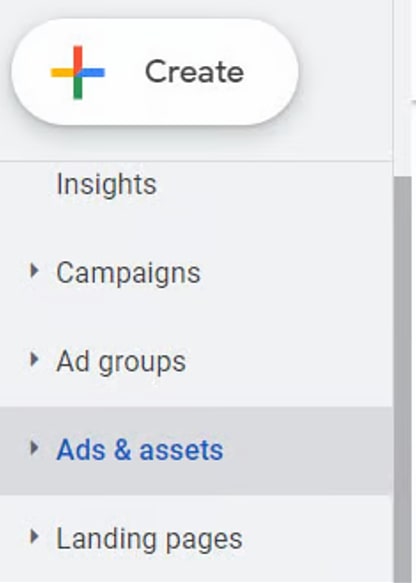Open the Insights page
This screenshot has height=583, width=416.
[x=106, y=184]
